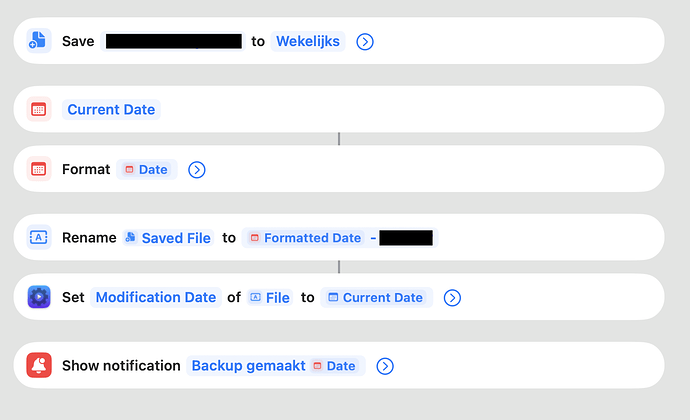Click the Format Date action calendar icon
Viewport: 690px width, 420px height.
(x=39, y=169)
